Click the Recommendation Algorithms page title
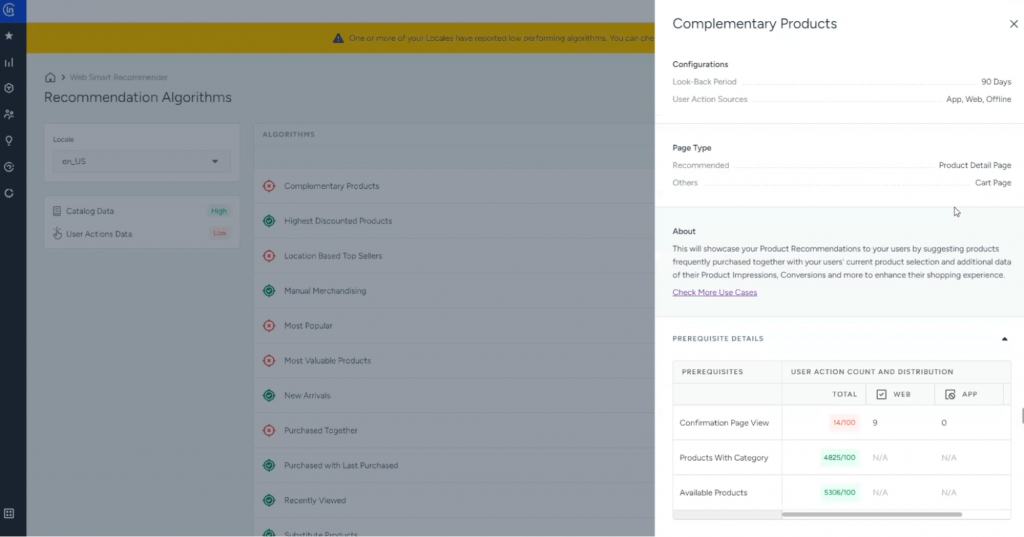This screenshot has width=1024, height=537. click(138, 97)
